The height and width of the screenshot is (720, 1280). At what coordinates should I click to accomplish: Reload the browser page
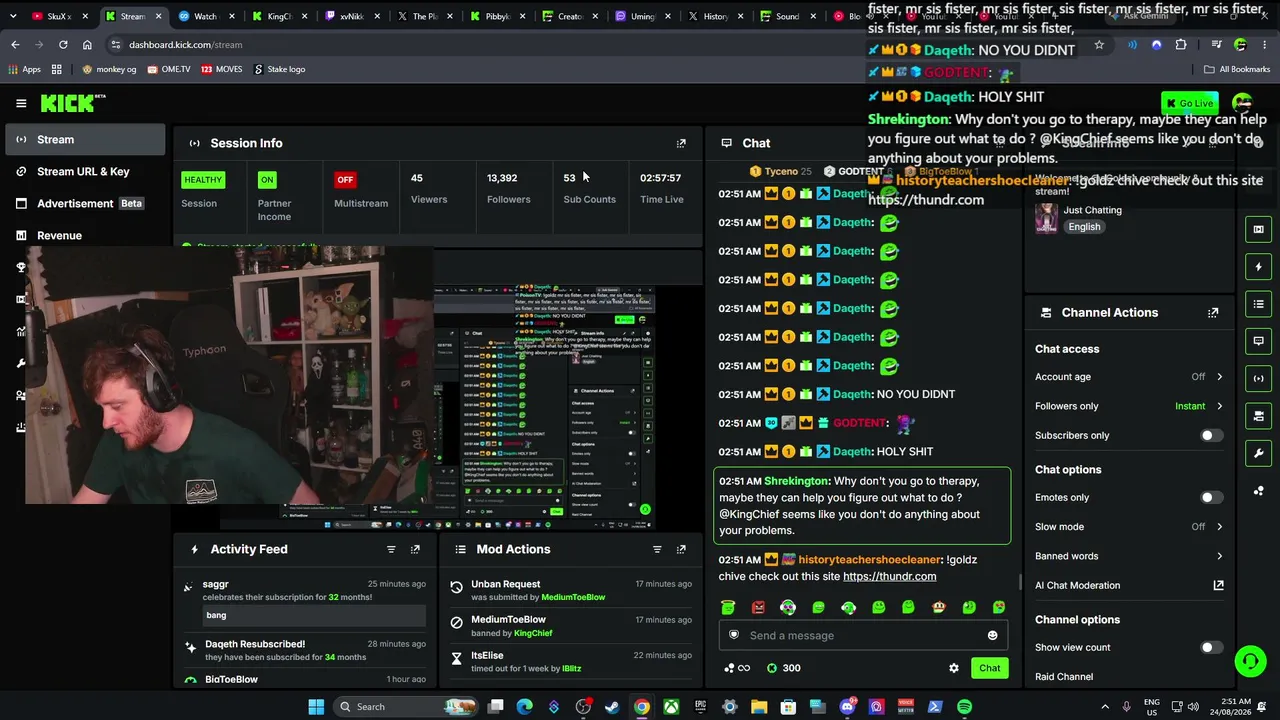[x=63, y=45]
